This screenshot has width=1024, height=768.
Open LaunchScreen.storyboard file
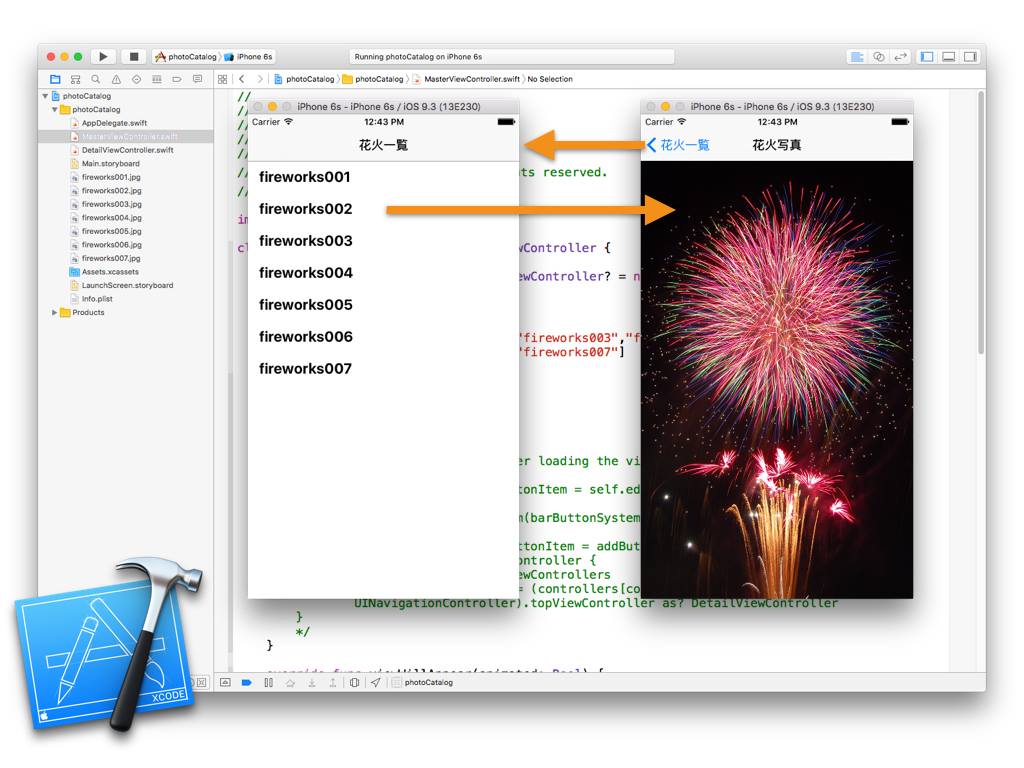click(127, 286)
